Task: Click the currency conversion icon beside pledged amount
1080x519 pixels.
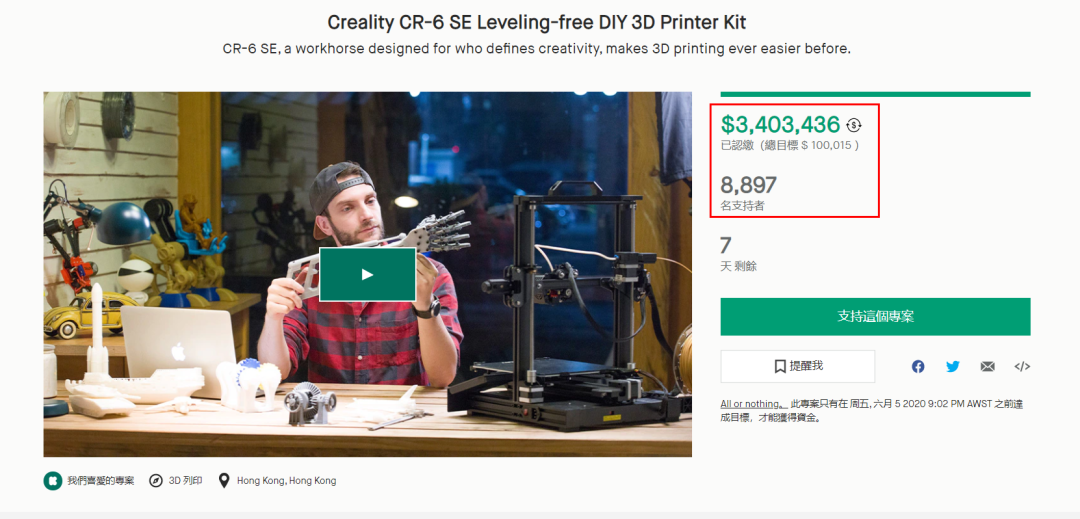Action: click(854, 125)
